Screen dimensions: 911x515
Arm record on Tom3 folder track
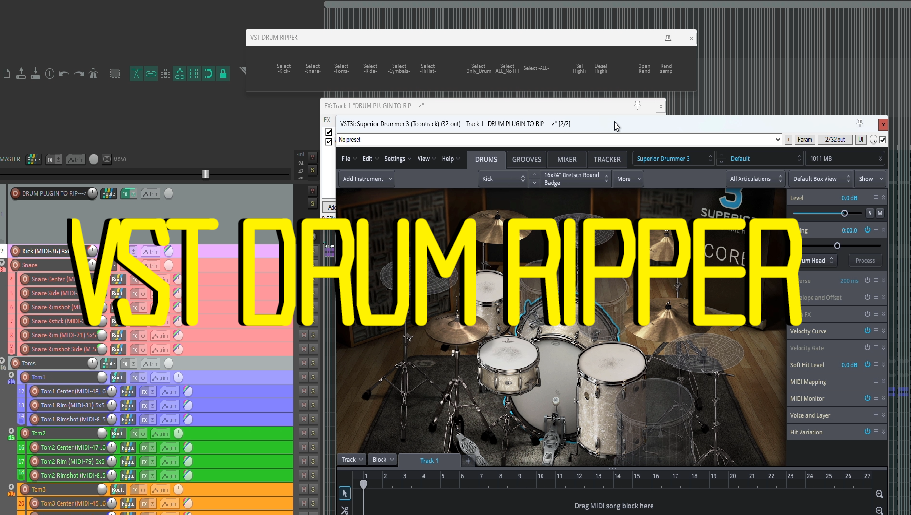25,489
